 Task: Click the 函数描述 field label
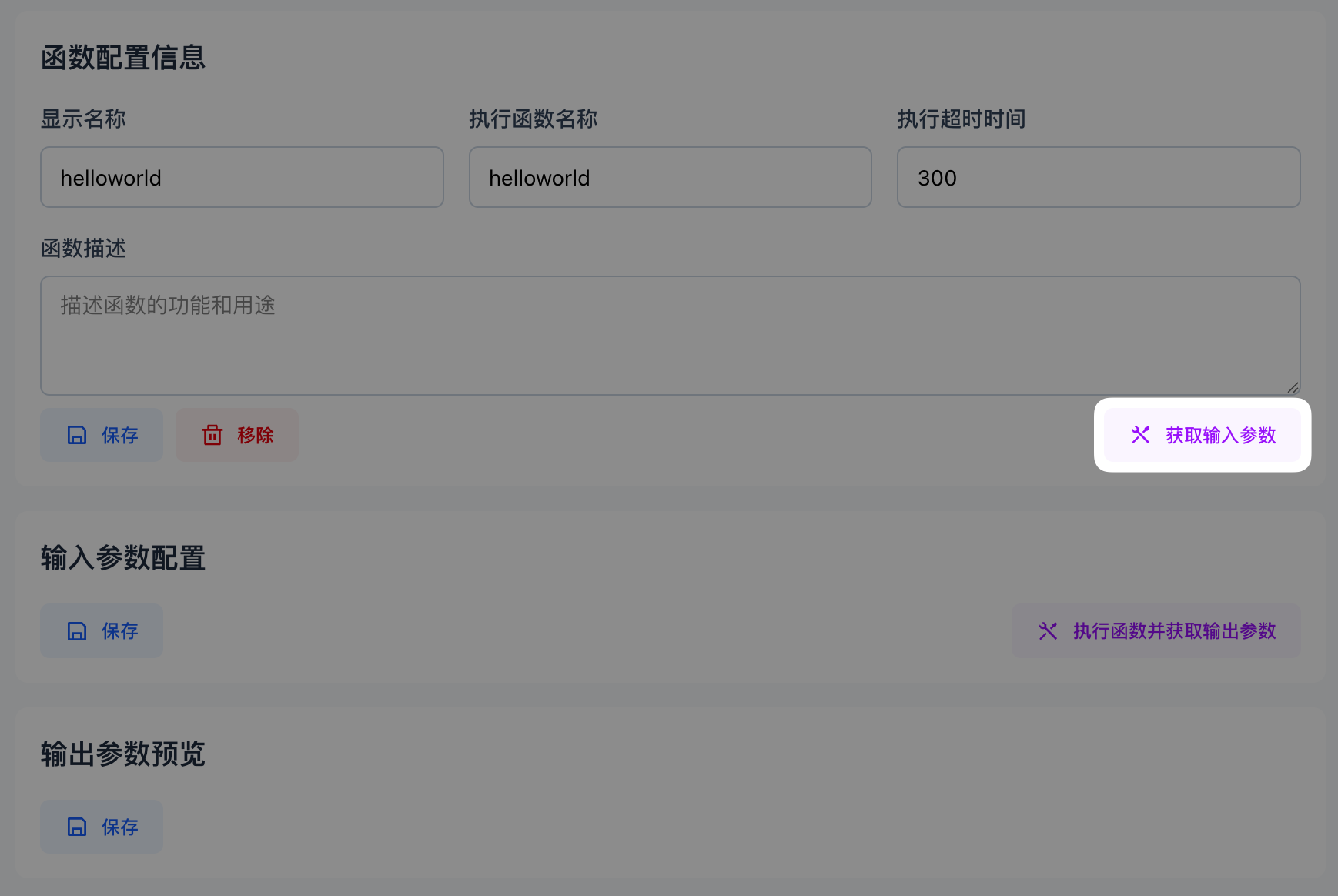click(83, 249)
